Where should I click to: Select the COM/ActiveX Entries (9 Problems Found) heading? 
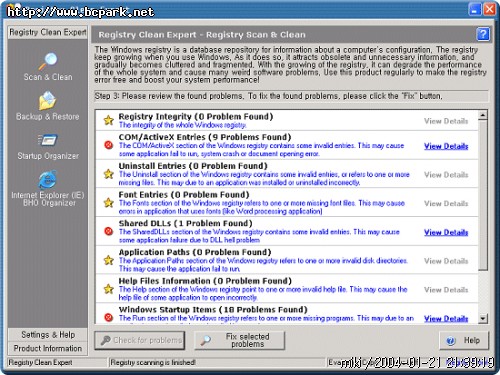205,137
